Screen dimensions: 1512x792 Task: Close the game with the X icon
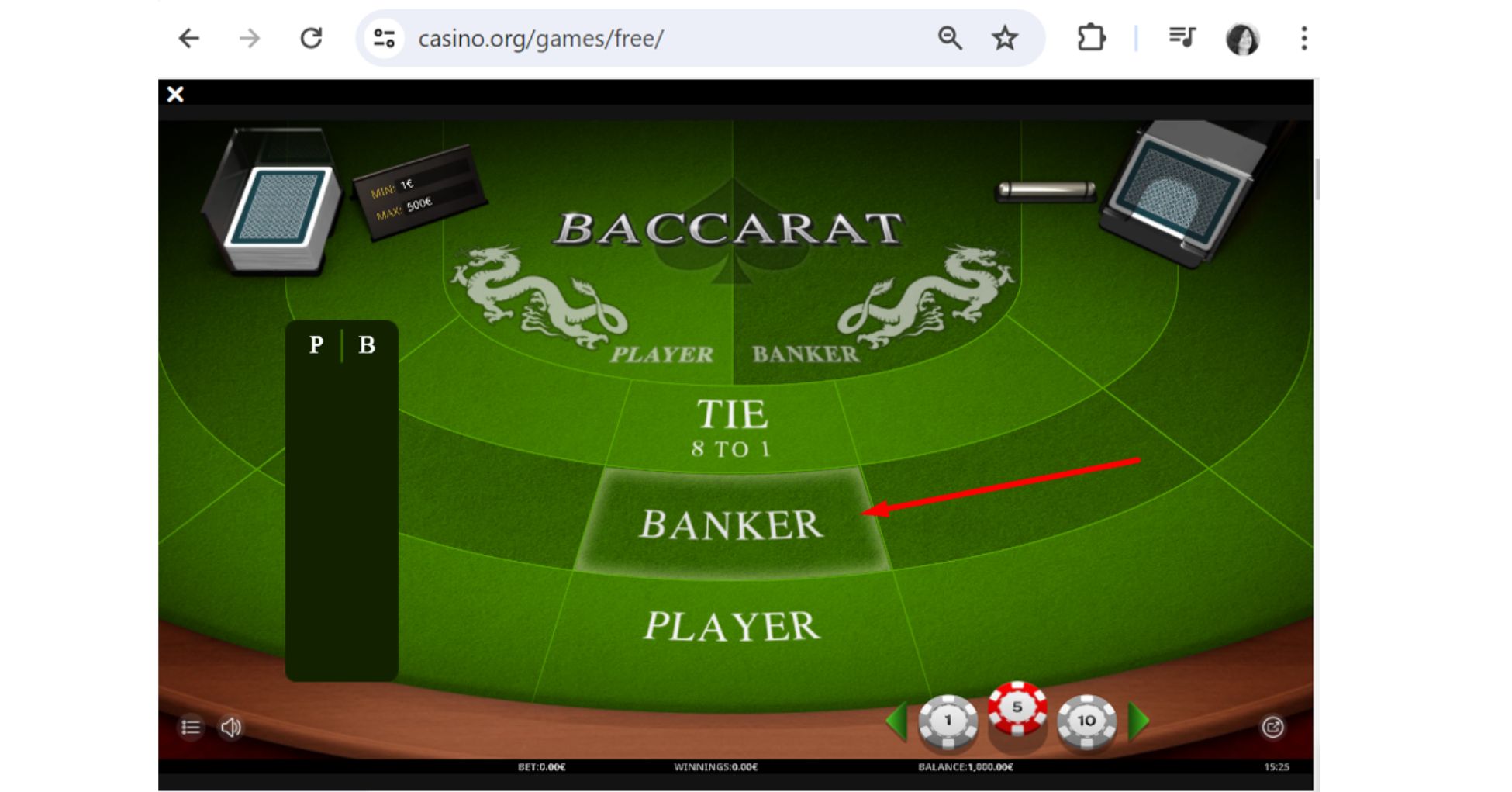coord(175,94)
